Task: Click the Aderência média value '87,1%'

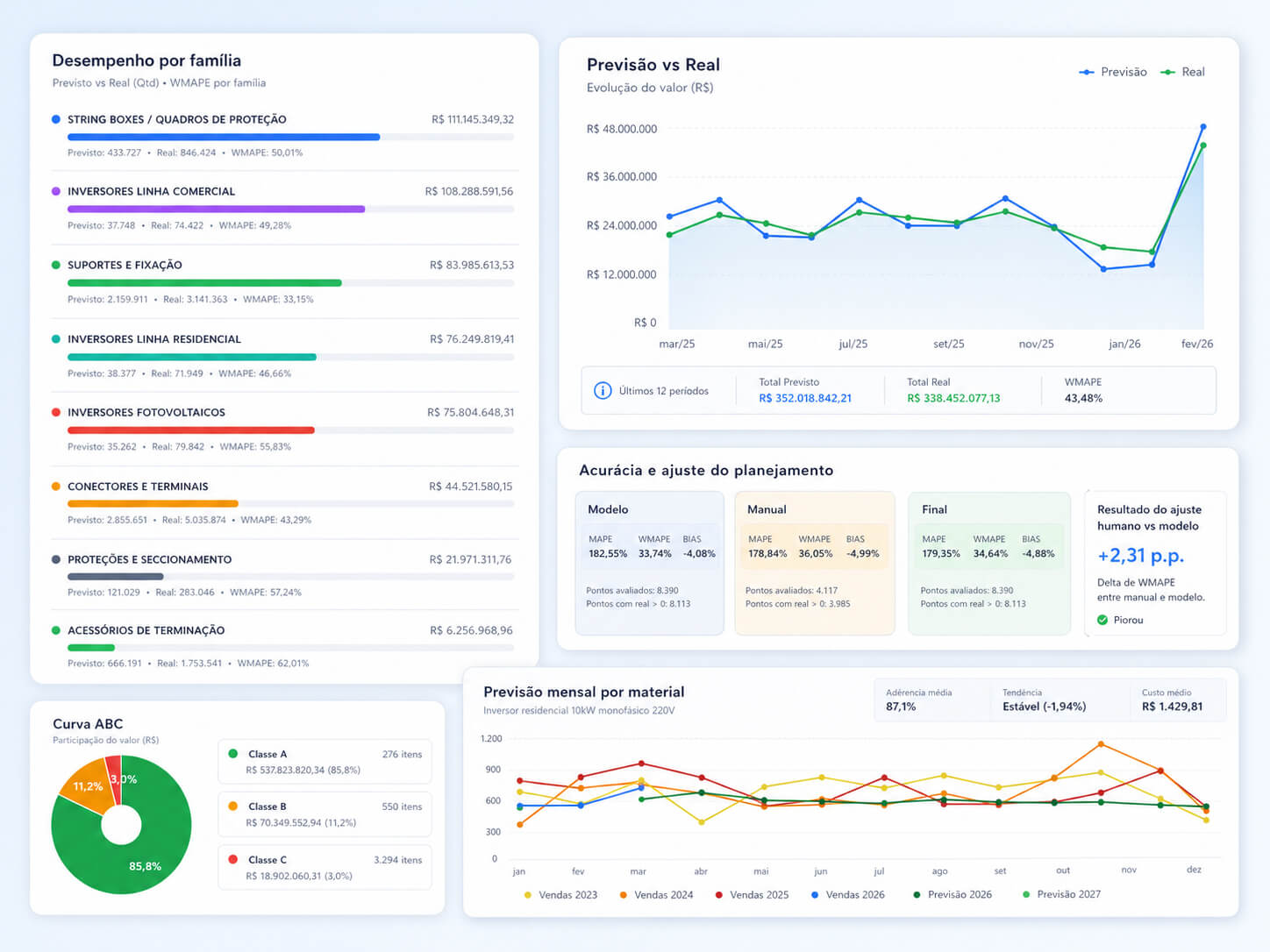Action: 901,707
